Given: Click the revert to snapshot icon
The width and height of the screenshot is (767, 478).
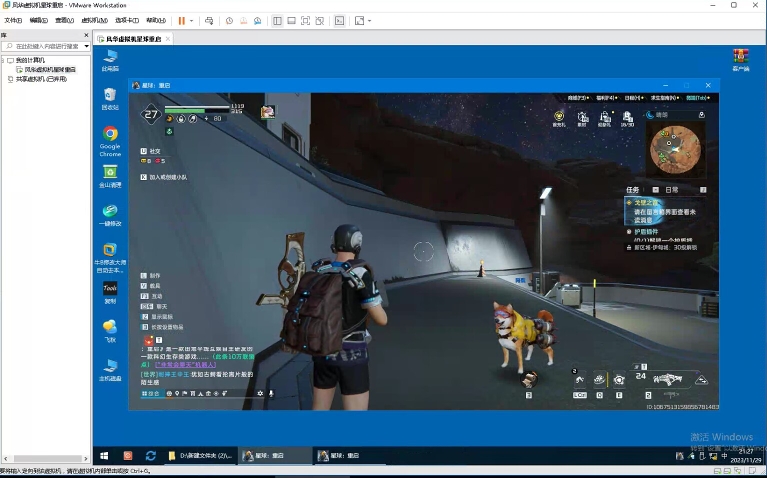Looking at the screenshot, I should point(243,21).
